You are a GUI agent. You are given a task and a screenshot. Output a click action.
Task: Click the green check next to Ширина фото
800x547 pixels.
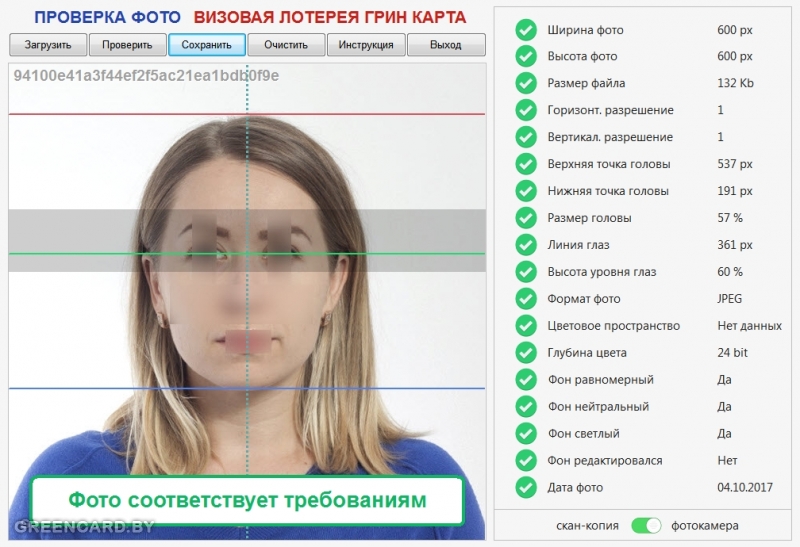(526, 30)
